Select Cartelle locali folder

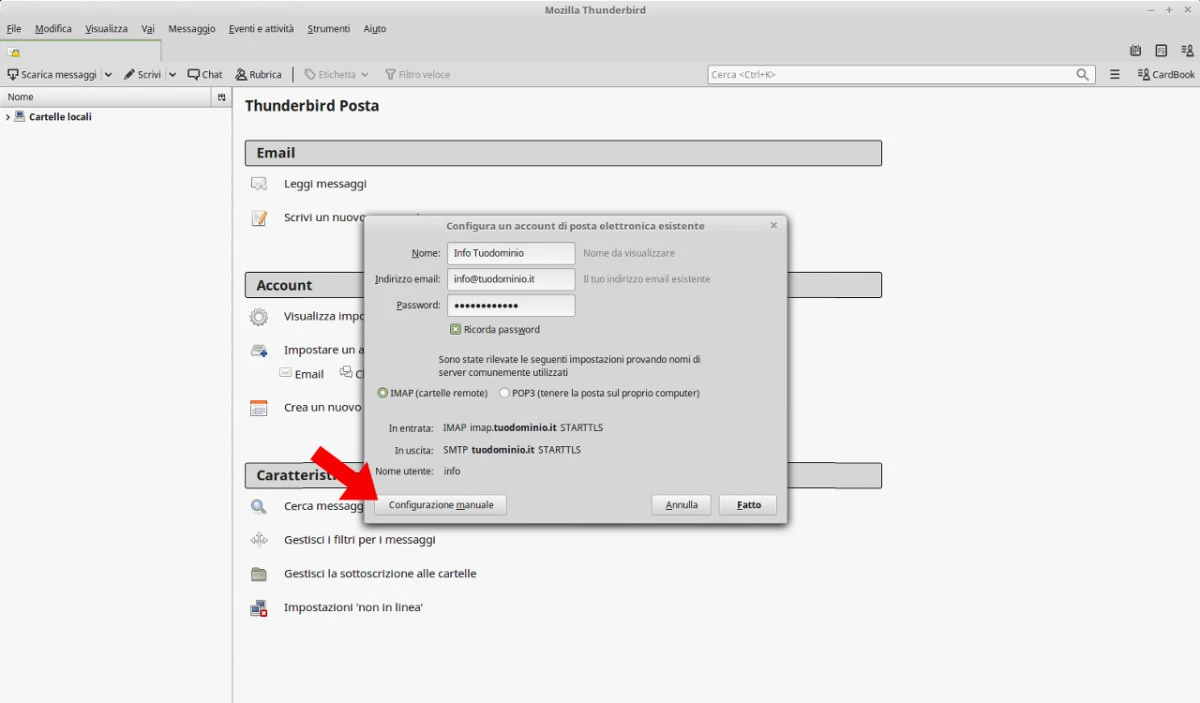click(x=60, y=117)
